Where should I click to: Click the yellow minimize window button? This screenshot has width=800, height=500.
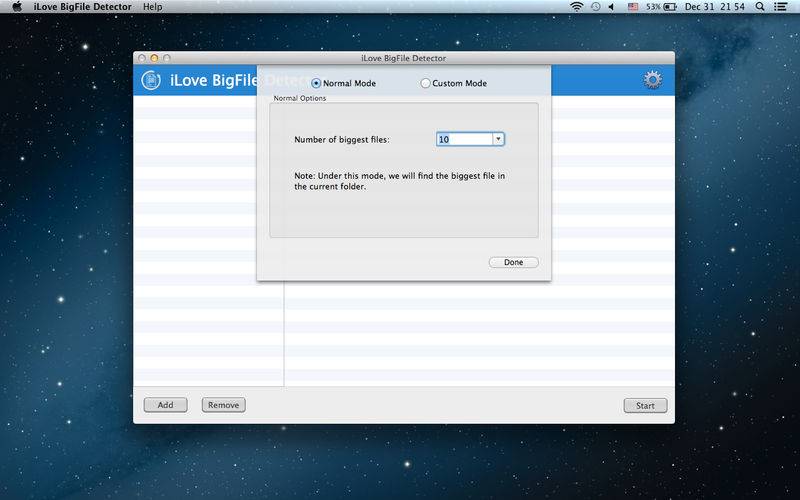[x=154, y=58]
